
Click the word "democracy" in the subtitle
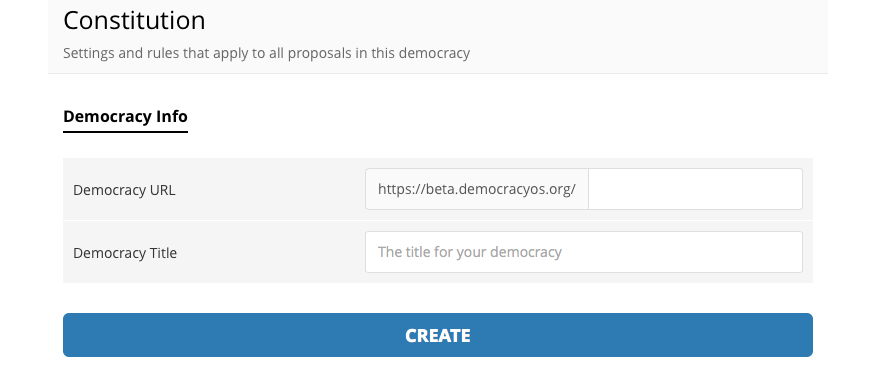(434, 53)
